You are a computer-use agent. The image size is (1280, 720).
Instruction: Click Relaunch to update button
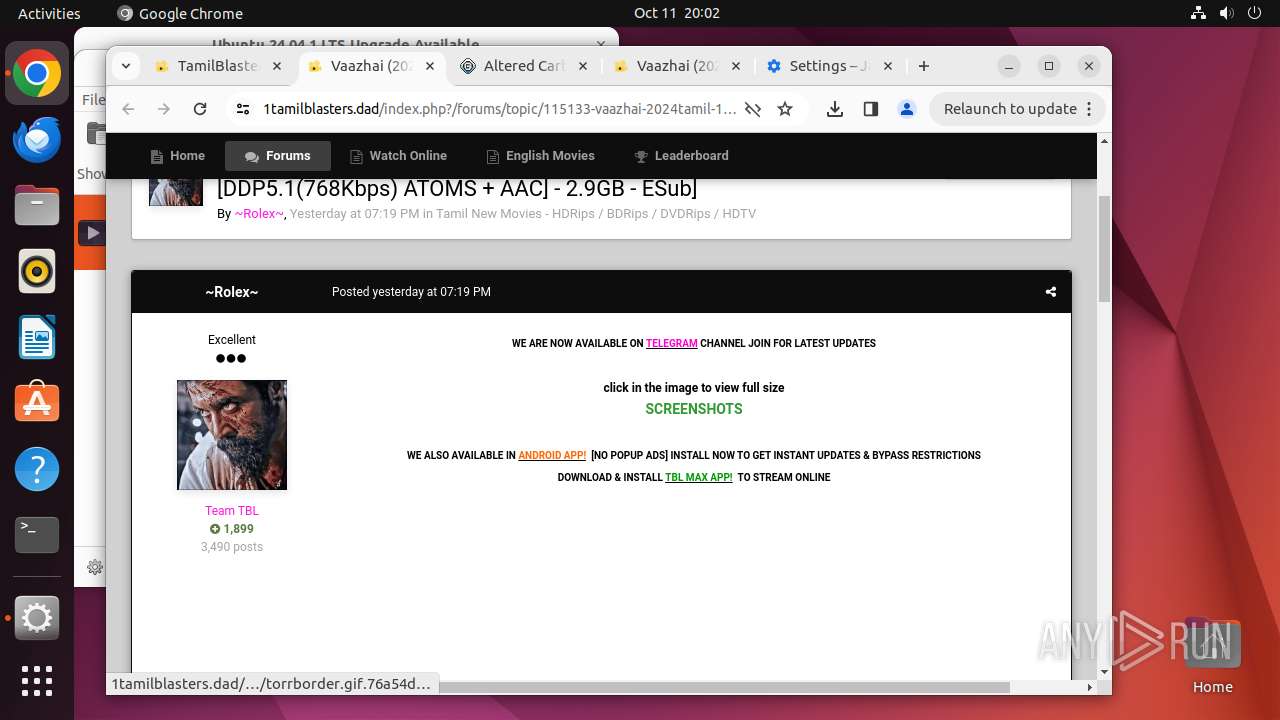[x=1018, y=109]
